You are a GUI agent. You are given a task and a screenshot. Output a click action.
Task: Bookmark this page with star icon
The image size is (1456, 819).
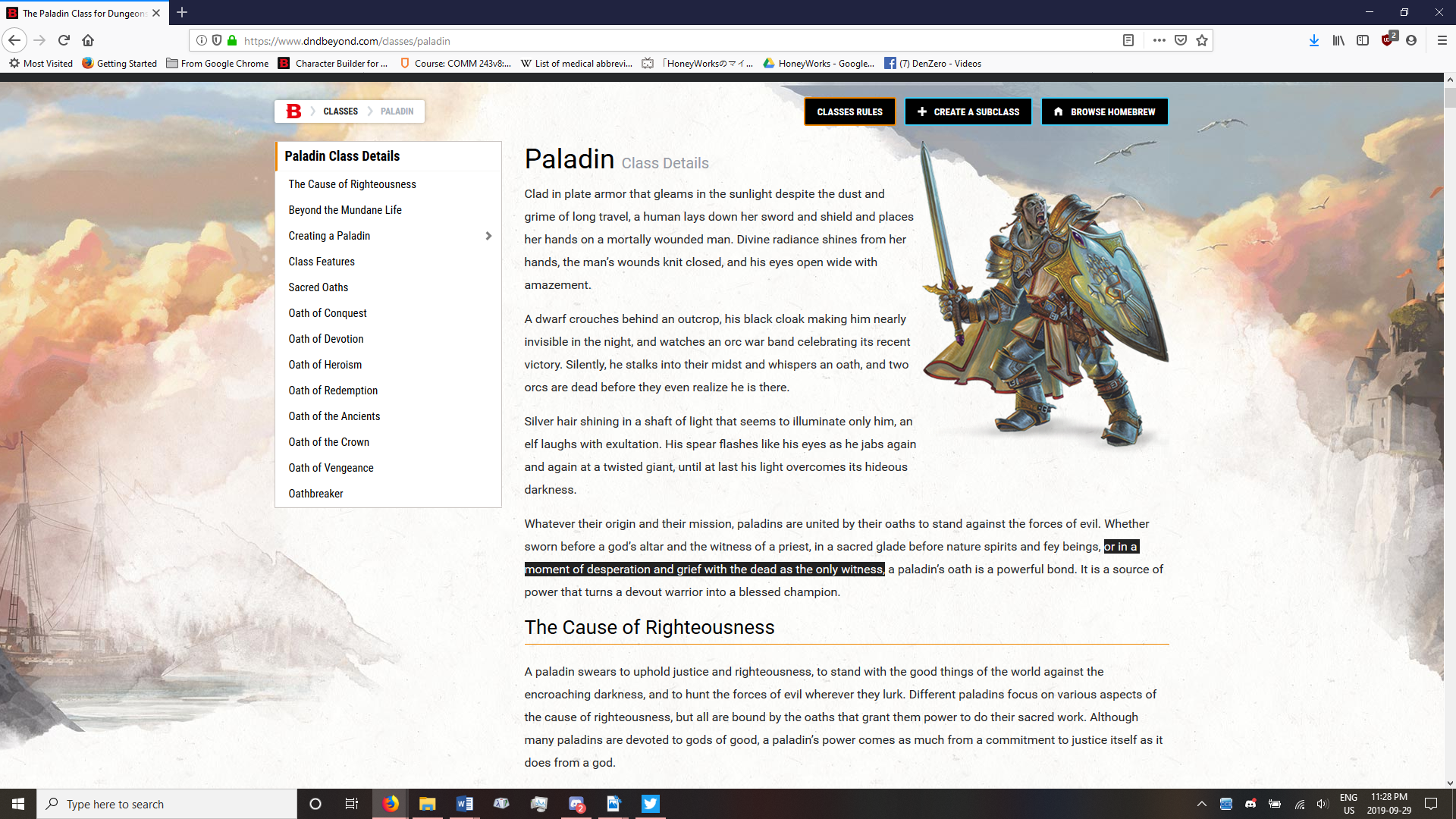tap(1202, 40)
